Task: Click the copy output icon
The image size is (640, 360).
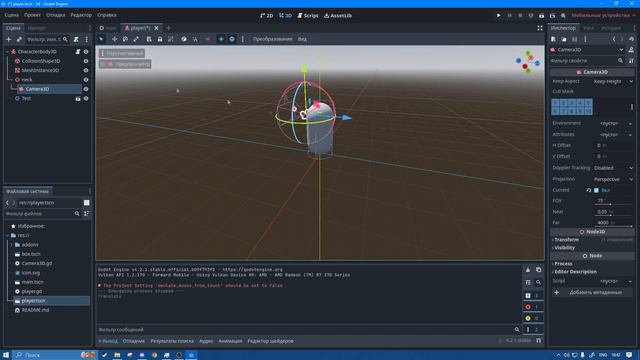Action: 538,270
